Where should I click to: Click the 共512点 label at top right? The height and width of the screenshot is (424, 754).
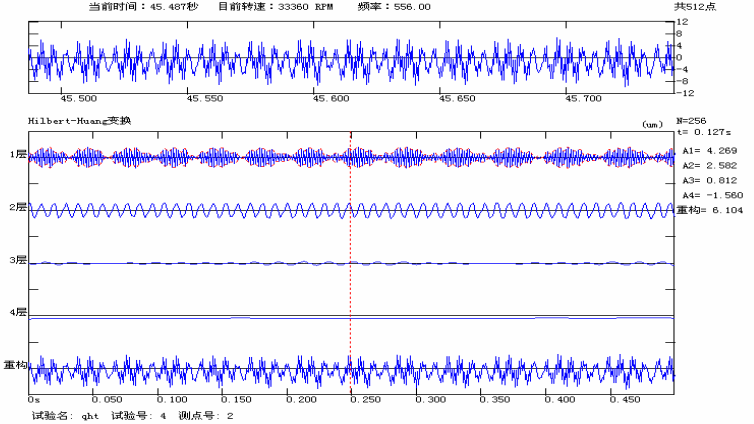721,6
